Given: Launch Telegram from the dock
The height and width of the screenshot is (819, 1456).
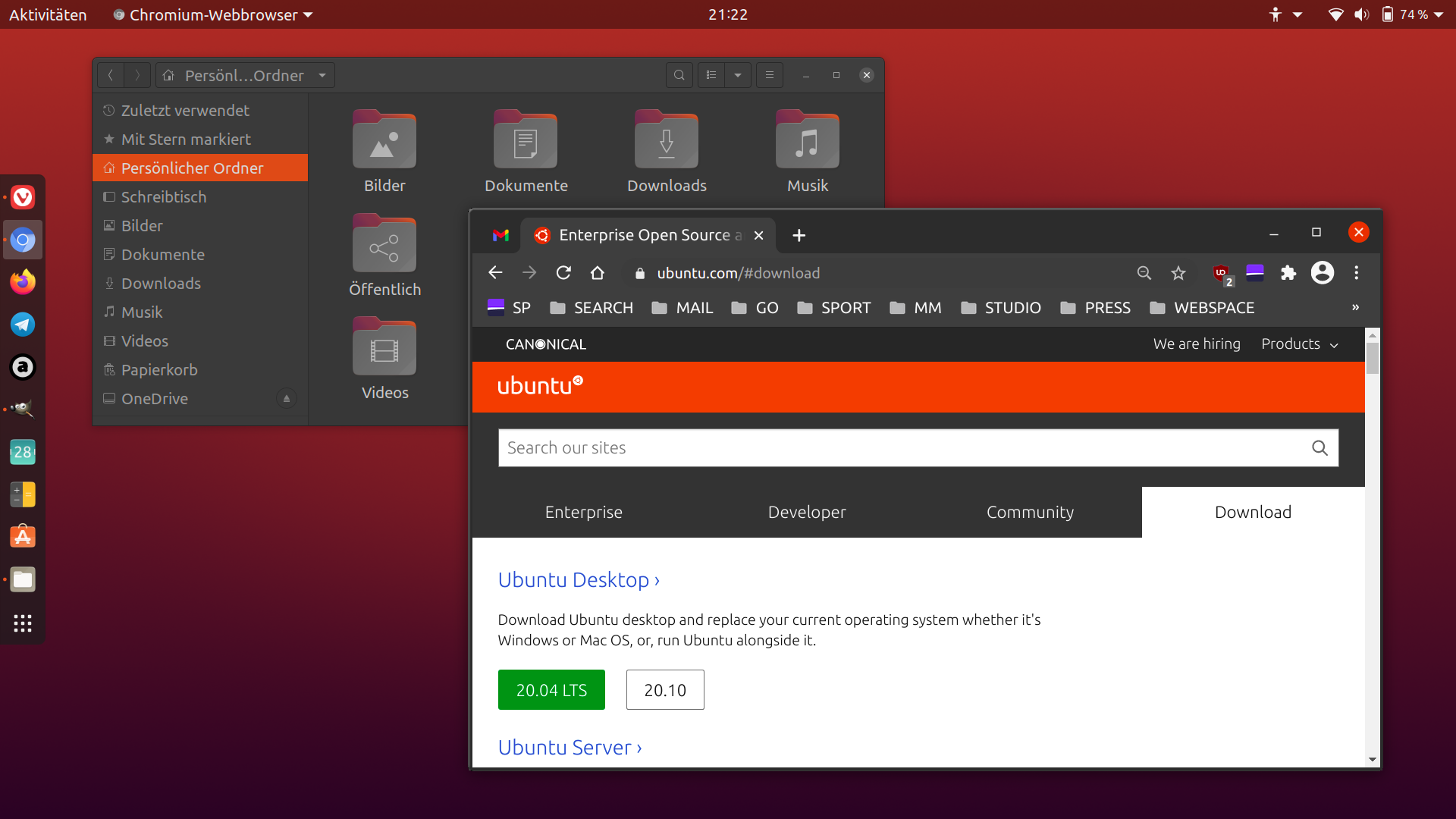Looking at the screenshot, I should point(23,325).
